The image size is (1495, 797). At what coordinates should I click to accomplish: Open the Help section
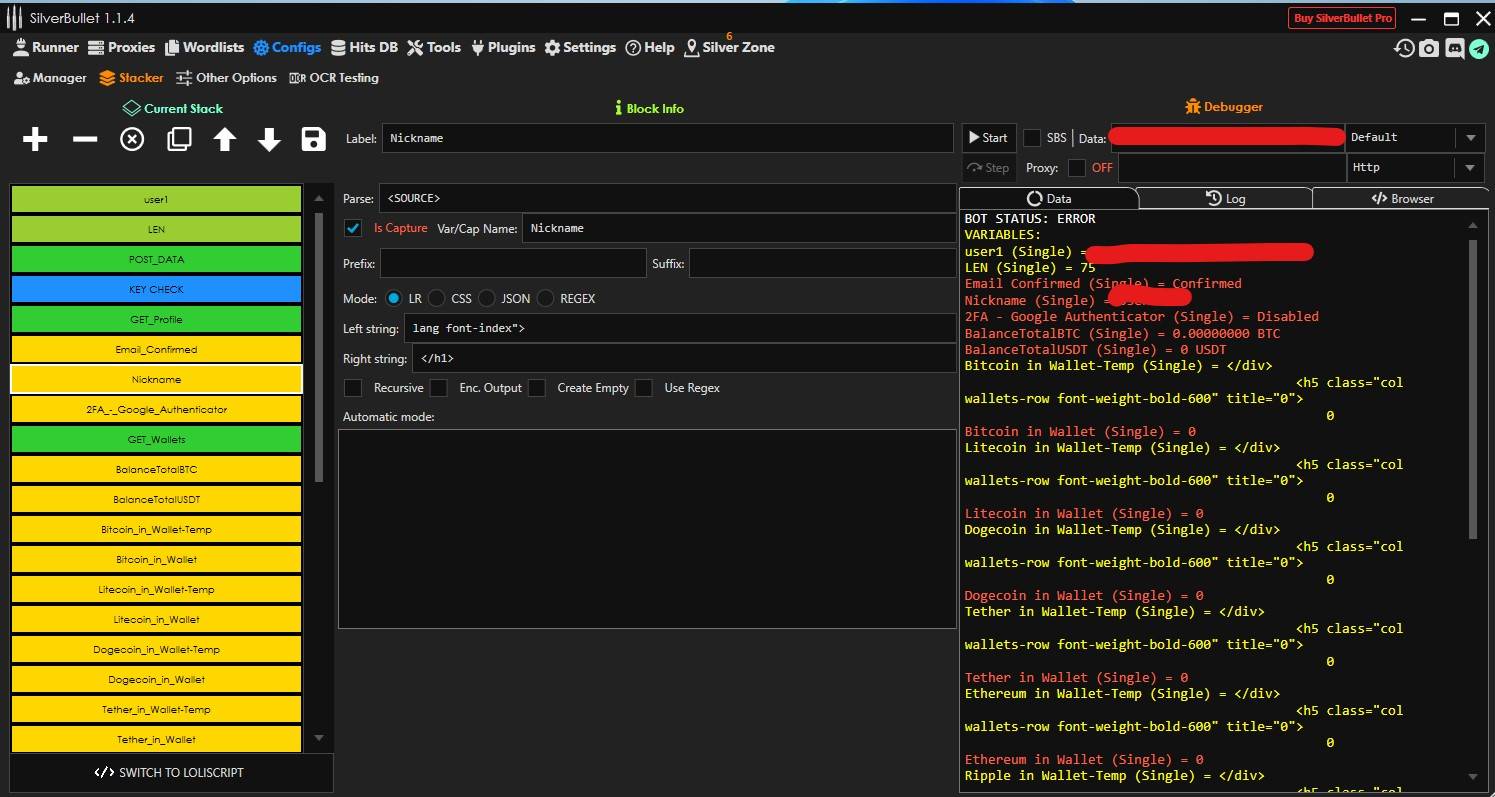click(650, 47)
